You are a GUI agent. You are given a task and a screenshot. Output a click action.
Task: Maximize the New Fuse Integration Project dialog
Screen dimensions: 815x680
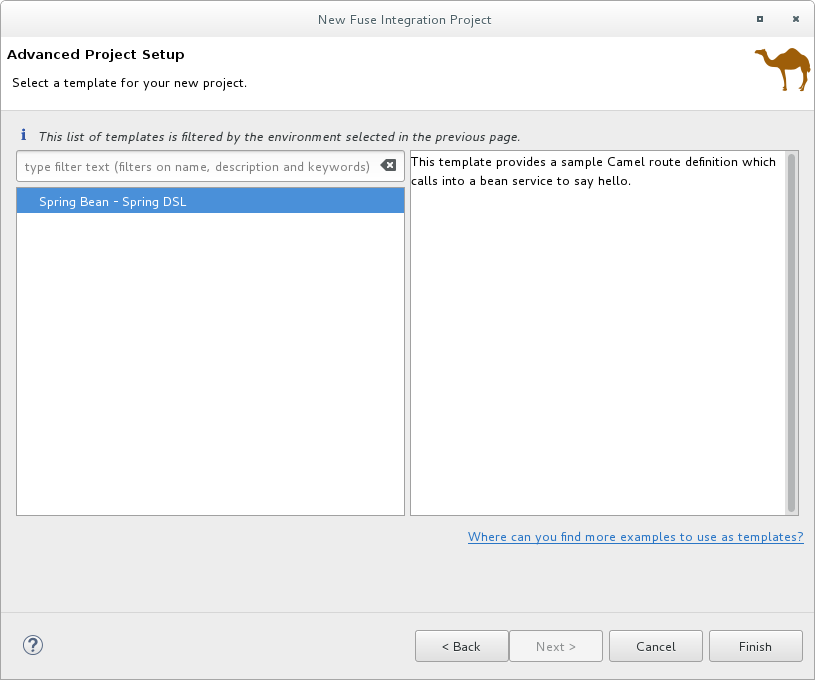click(760, 19)
